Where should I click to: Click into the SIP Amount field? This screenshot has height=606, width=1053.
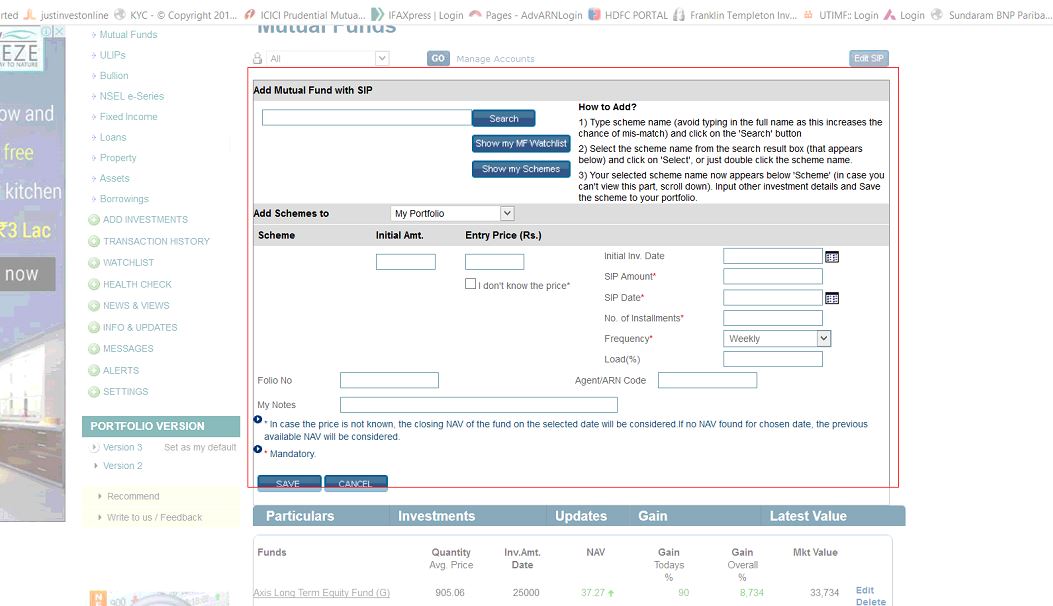coord(772,277)
